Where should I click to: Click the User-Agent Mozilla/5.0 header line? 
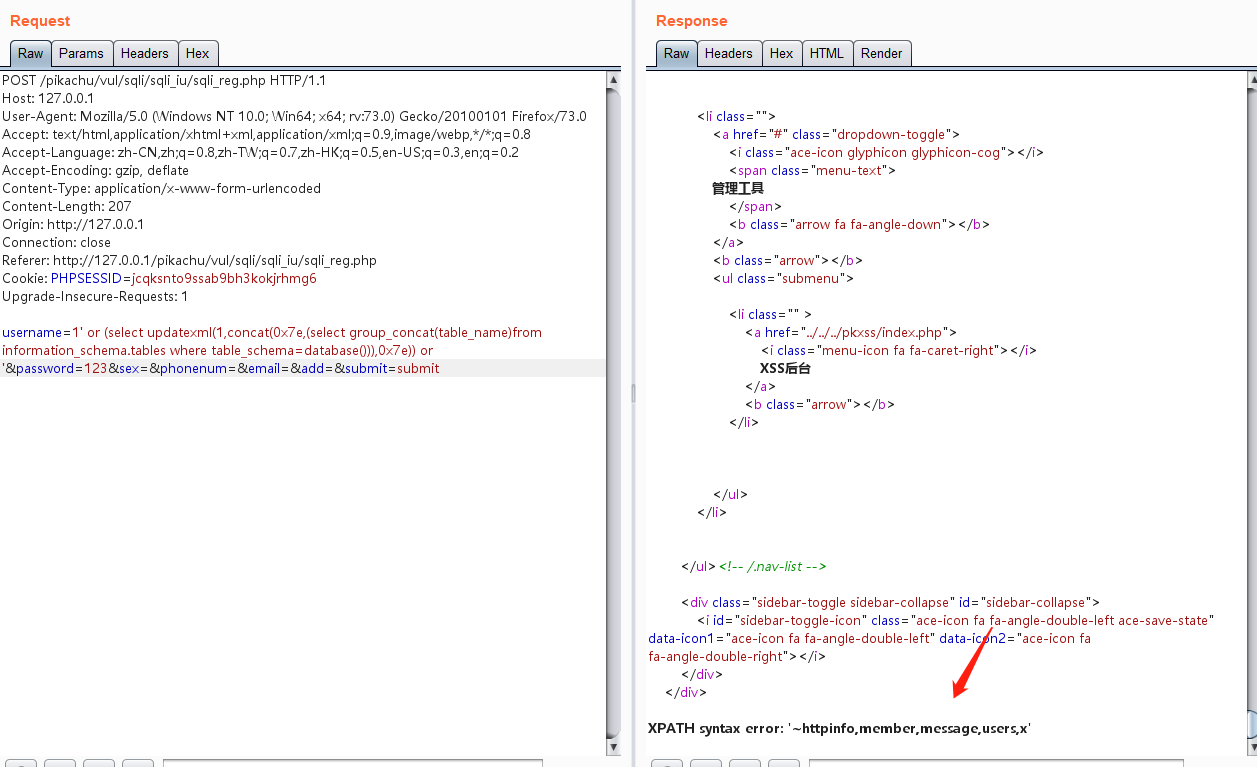tap(294, 116)
